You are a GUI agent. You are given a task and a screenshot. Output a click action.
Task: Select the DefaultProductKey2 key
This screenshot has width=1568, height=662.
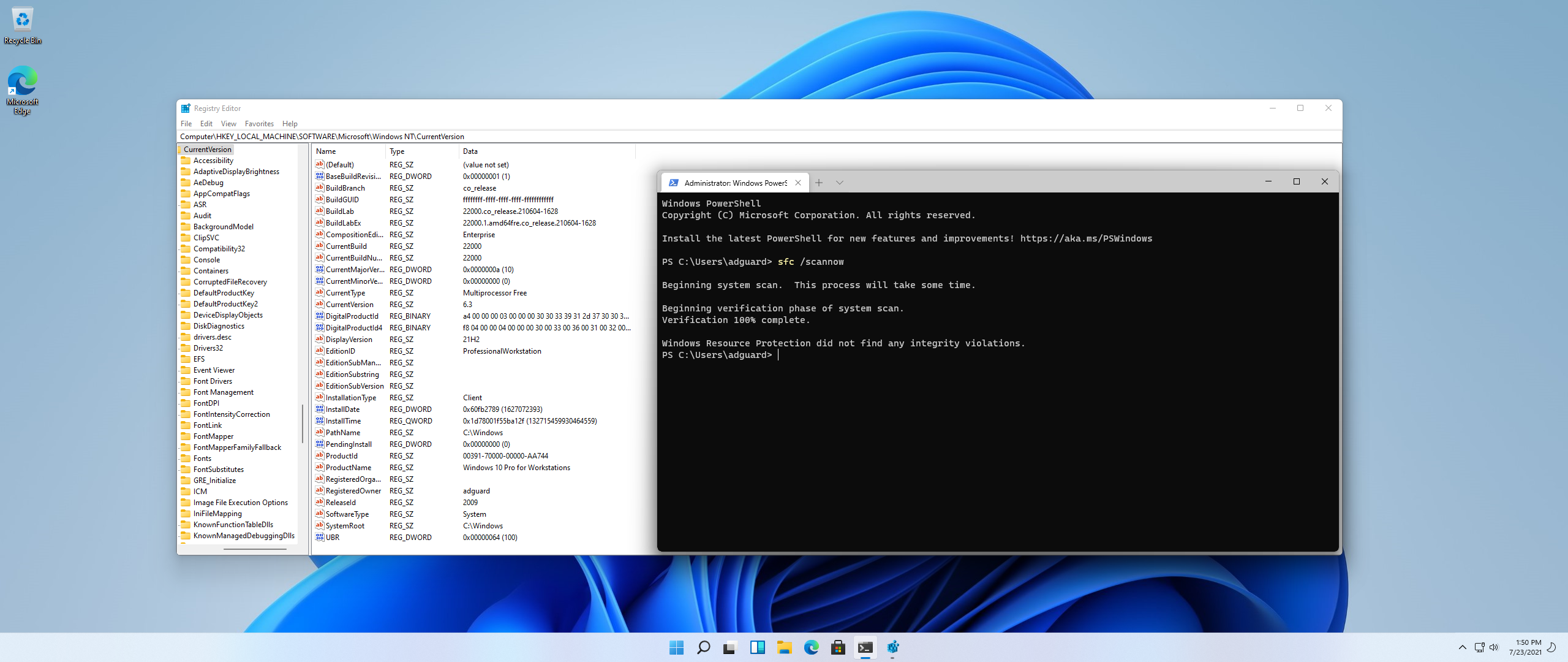click(x=225, y=304)
